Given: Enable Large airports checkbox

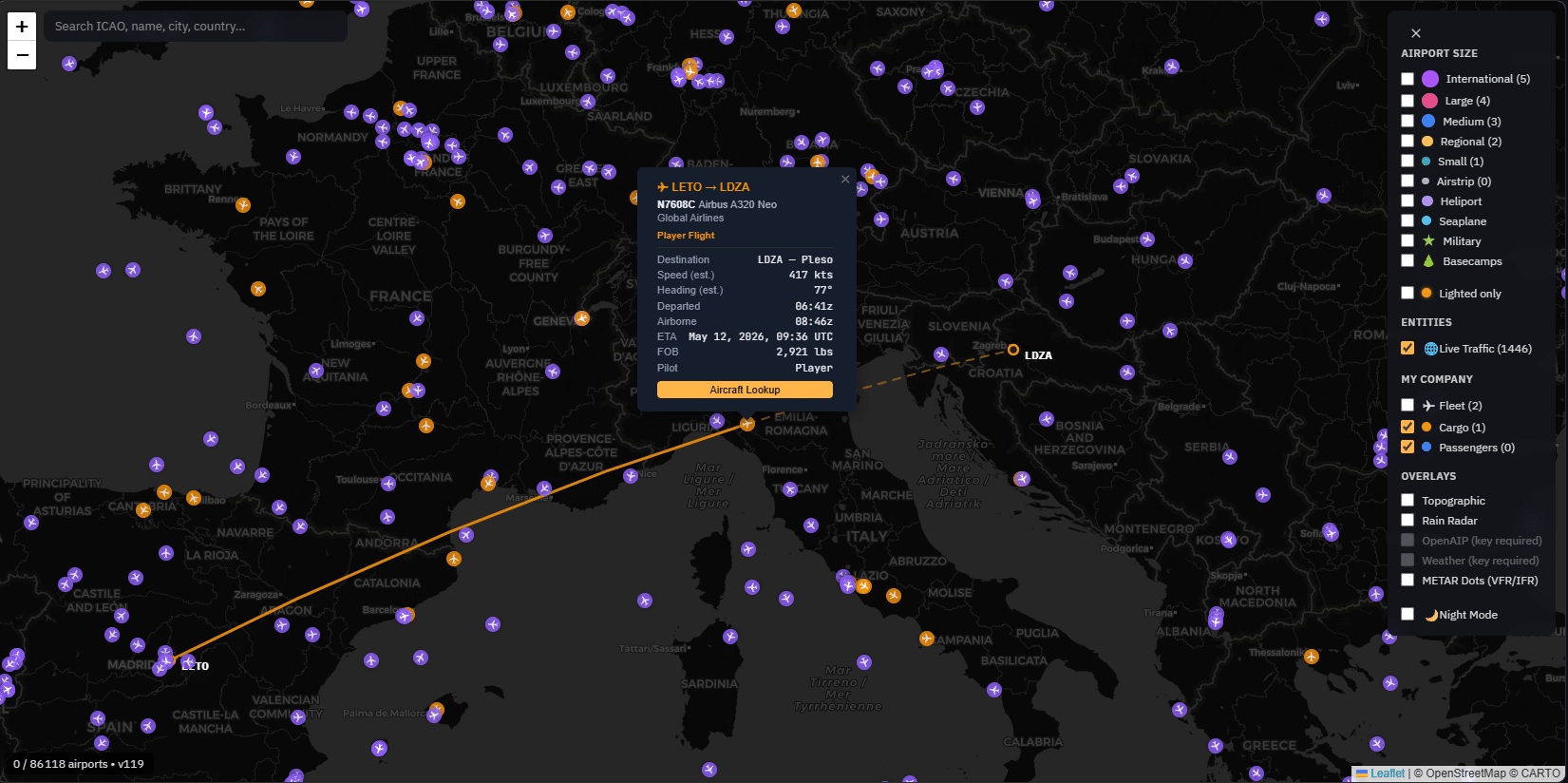Looking at the screenshot, I should [x=1407, y=101].
